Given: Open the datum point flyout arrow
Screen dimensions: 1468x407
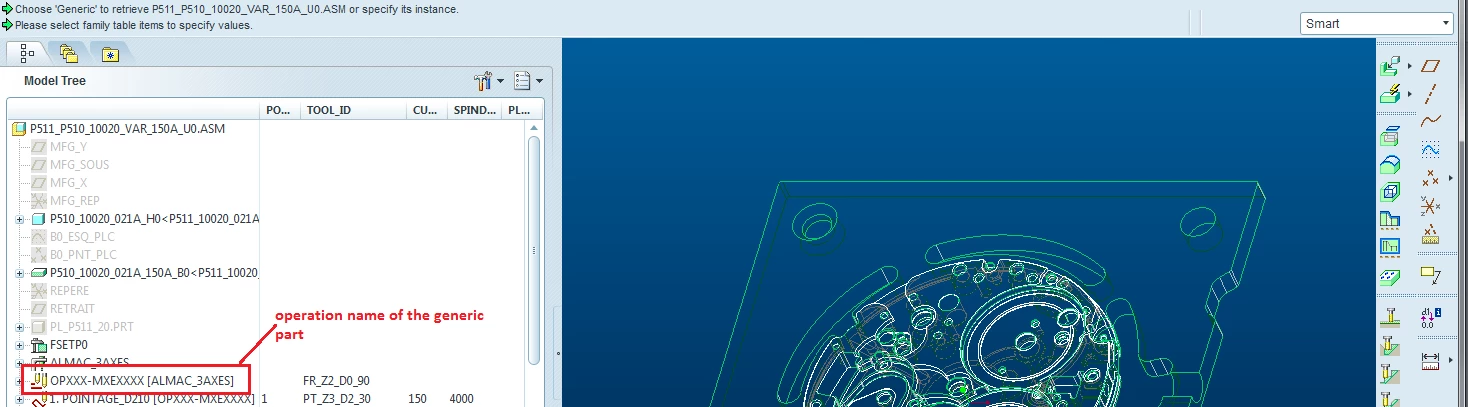Looking at the screenshot, I should tap(1450, 178).
